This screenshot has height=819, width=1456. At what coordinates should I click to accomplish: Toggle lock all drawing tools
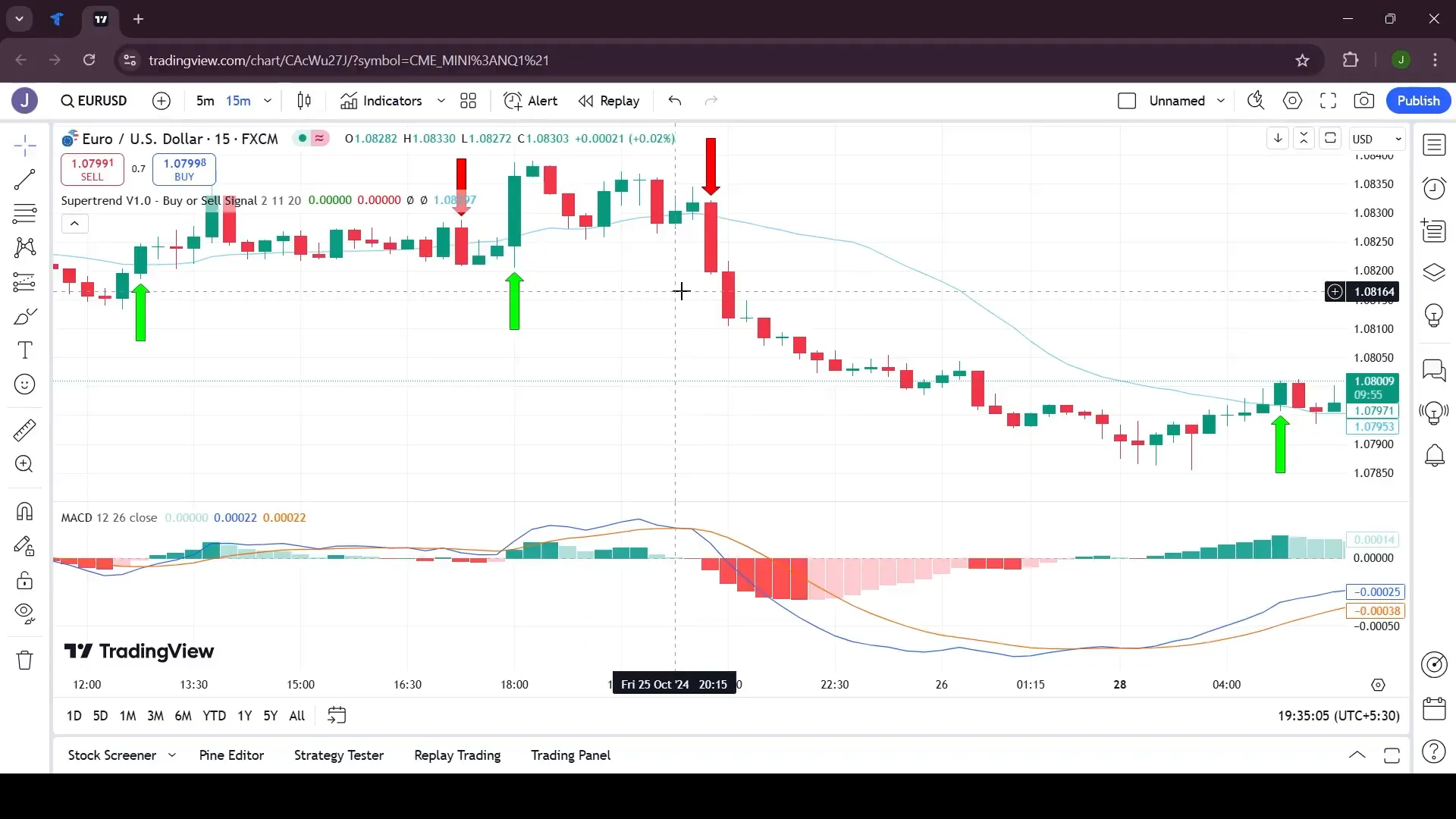[x=25, y=580]
